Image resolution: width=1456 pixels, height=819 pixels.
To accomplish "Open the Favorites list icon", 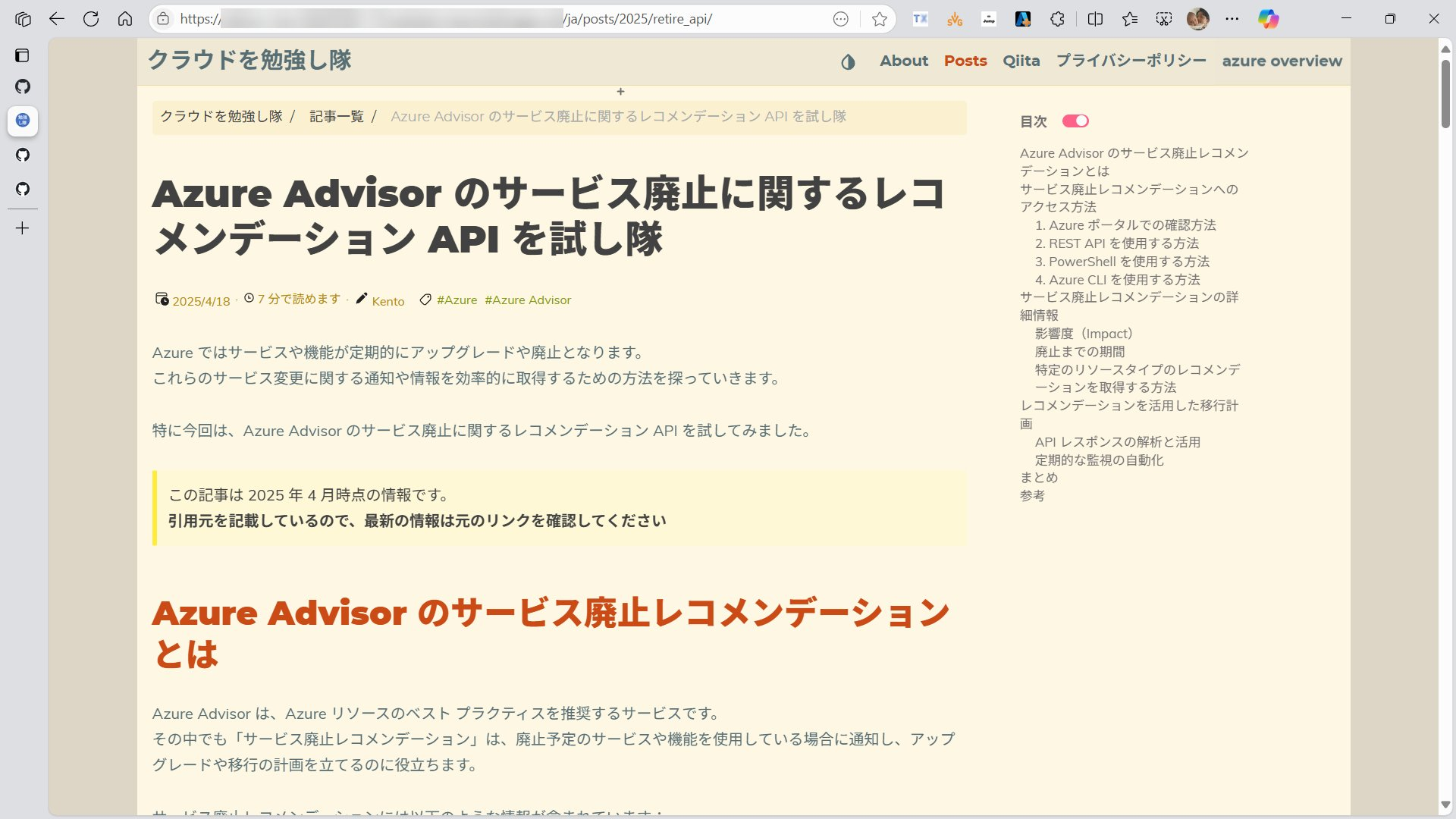I will [1129, 19].
